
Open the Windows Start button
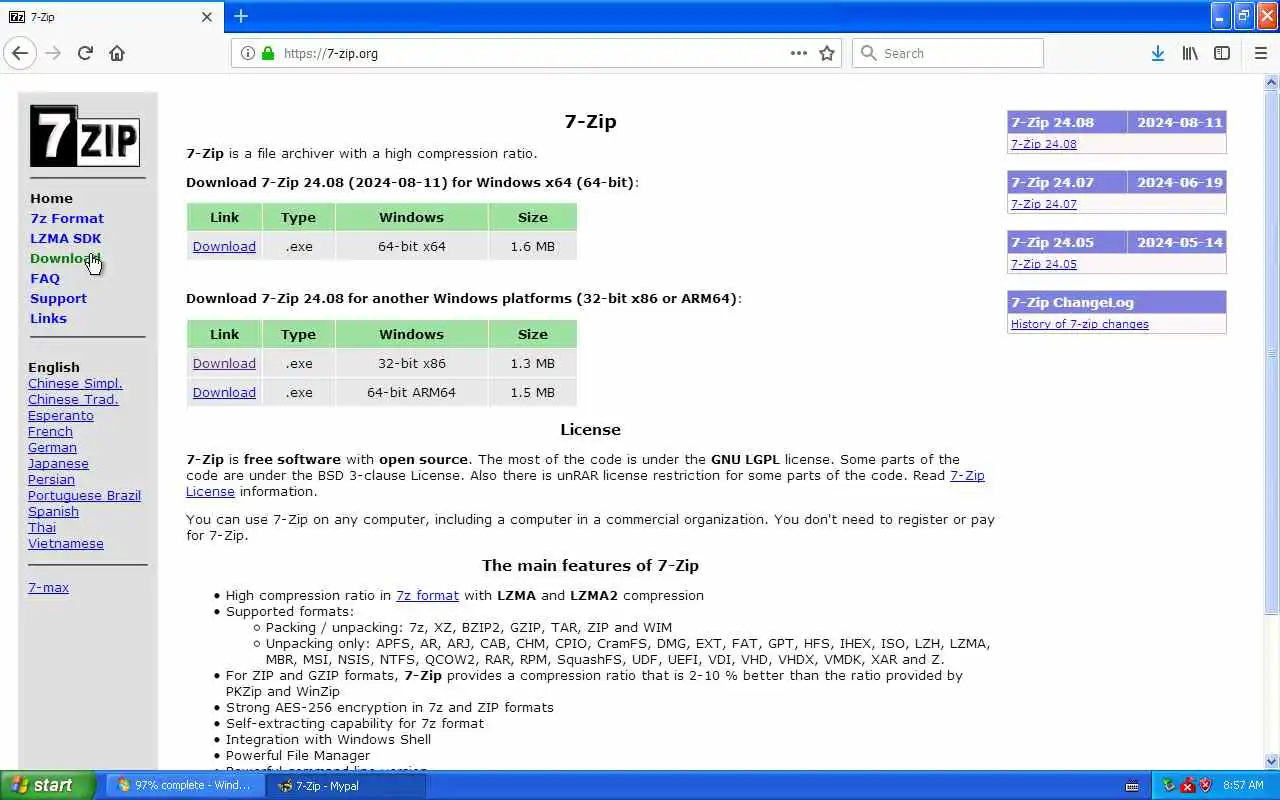pyautogui.click(x=48, y=785)
